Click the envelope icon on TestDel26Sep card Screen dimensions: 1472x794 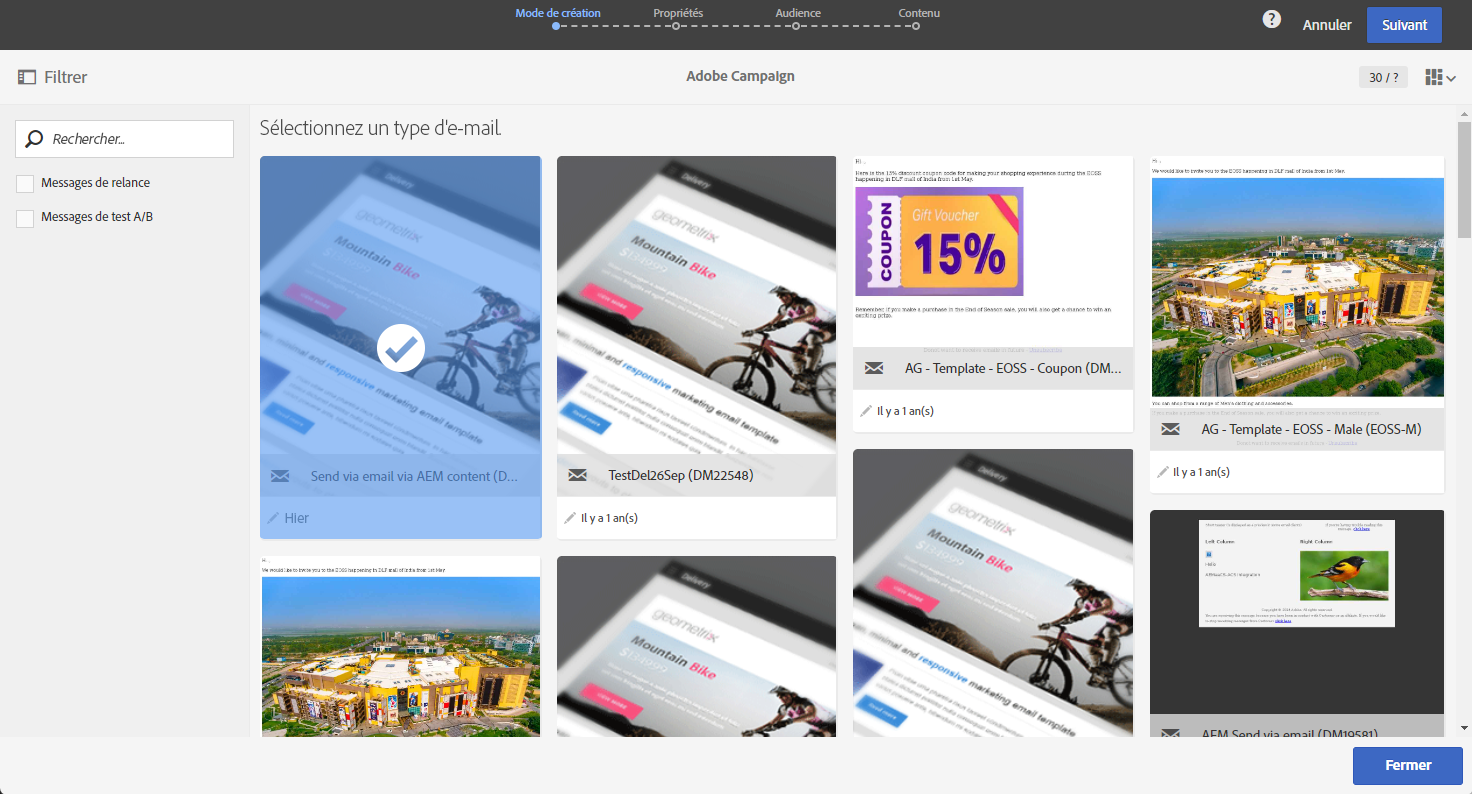tap(577, 475)
